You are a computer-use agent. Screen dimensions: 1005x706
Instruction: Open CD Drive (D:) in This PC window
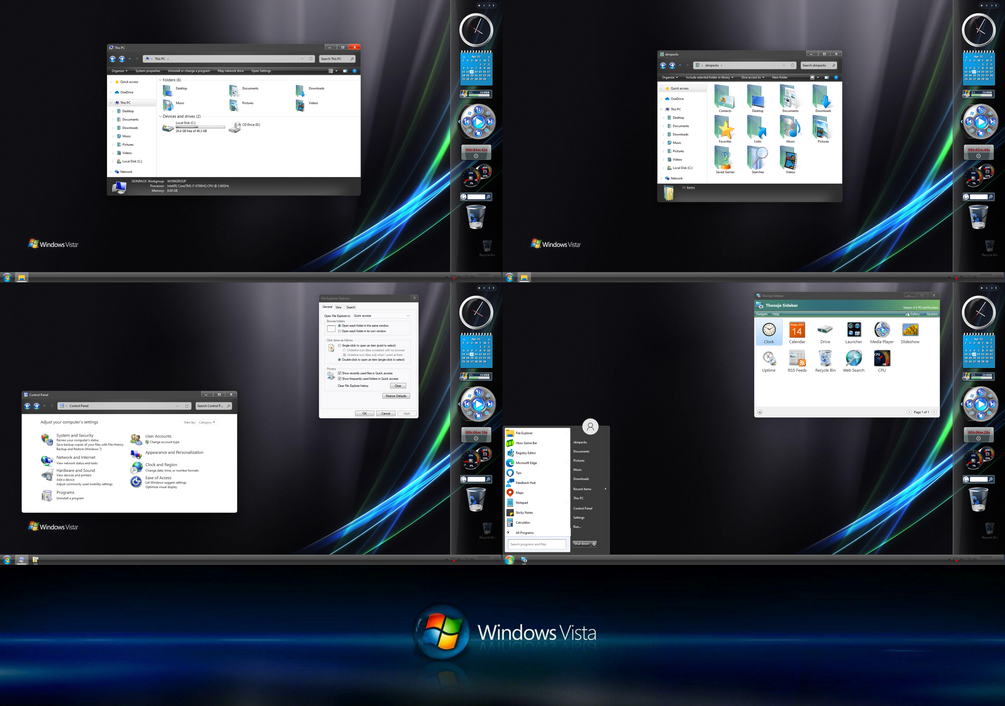[x=245, y=127]
